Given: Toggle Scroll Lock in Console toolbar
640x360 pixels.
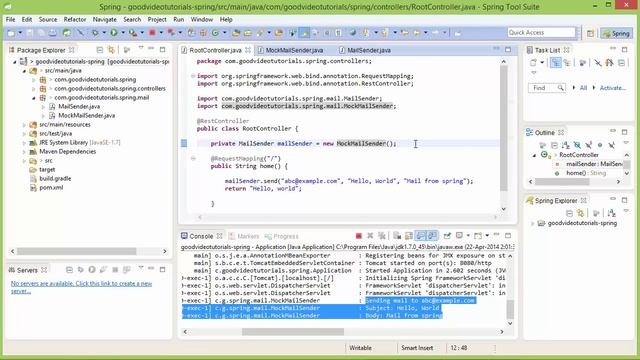Looking at the screenshot, I should 409,236.
